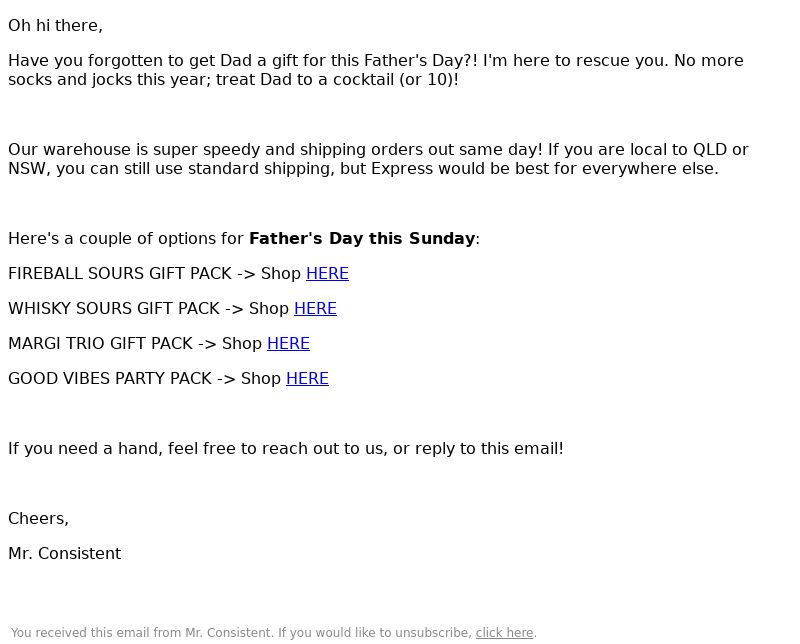Click the 'Mr. Consistent' signature line
Screen dimensions: 800x644
(65, 554)
